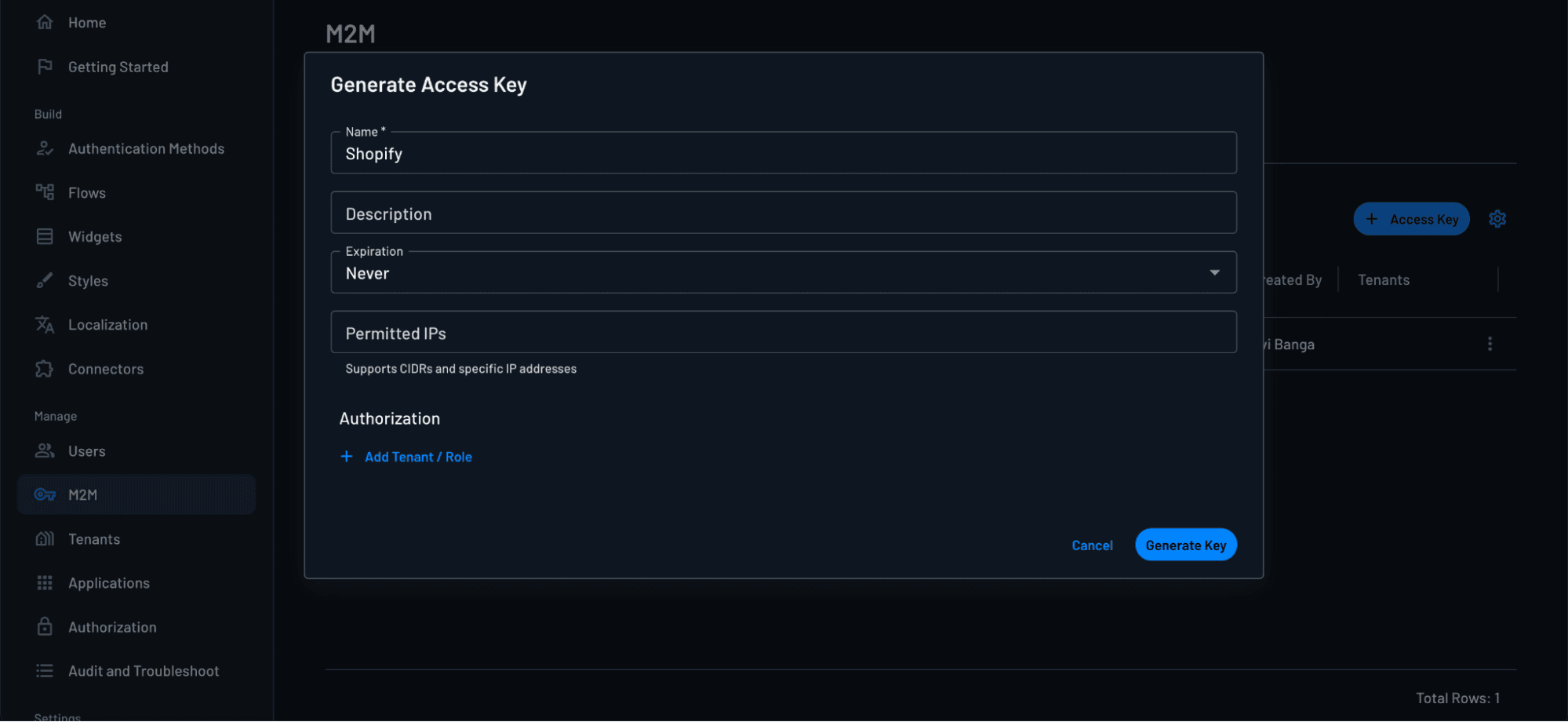The image size is (1568, 722).
Task: Open settings gear beside Access Key button
Action: 1497,219
